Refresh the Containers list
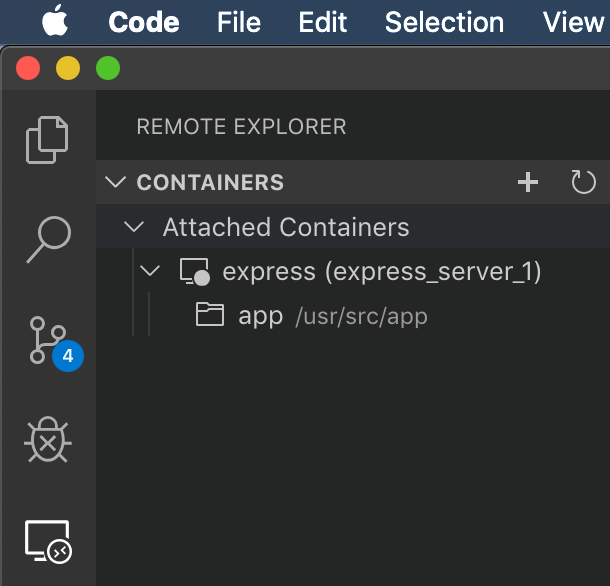Viewport: 610px width, 586px height. coord(583,182)
